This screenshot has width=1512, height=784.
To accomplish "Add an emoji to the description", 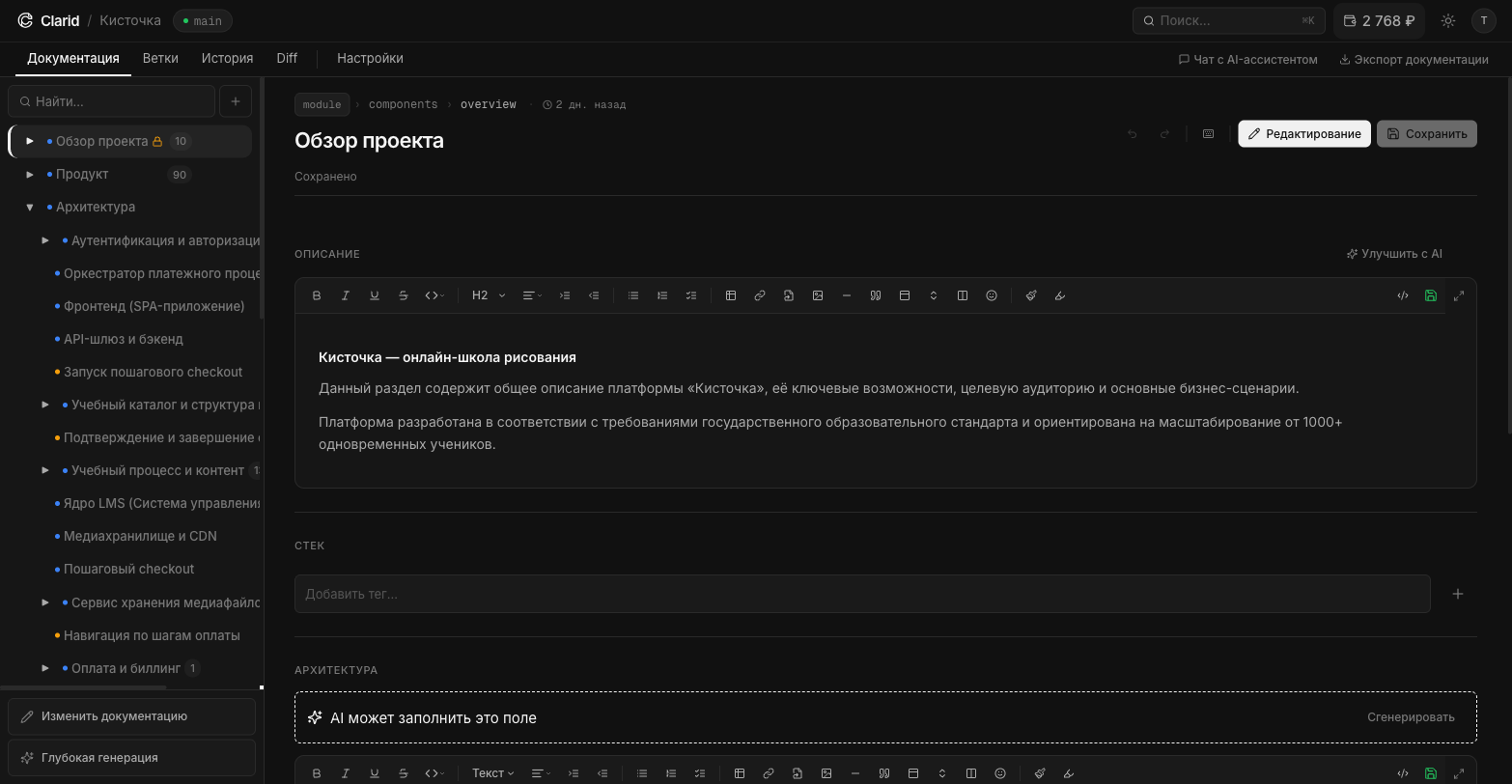I will (x=992, y=295).
